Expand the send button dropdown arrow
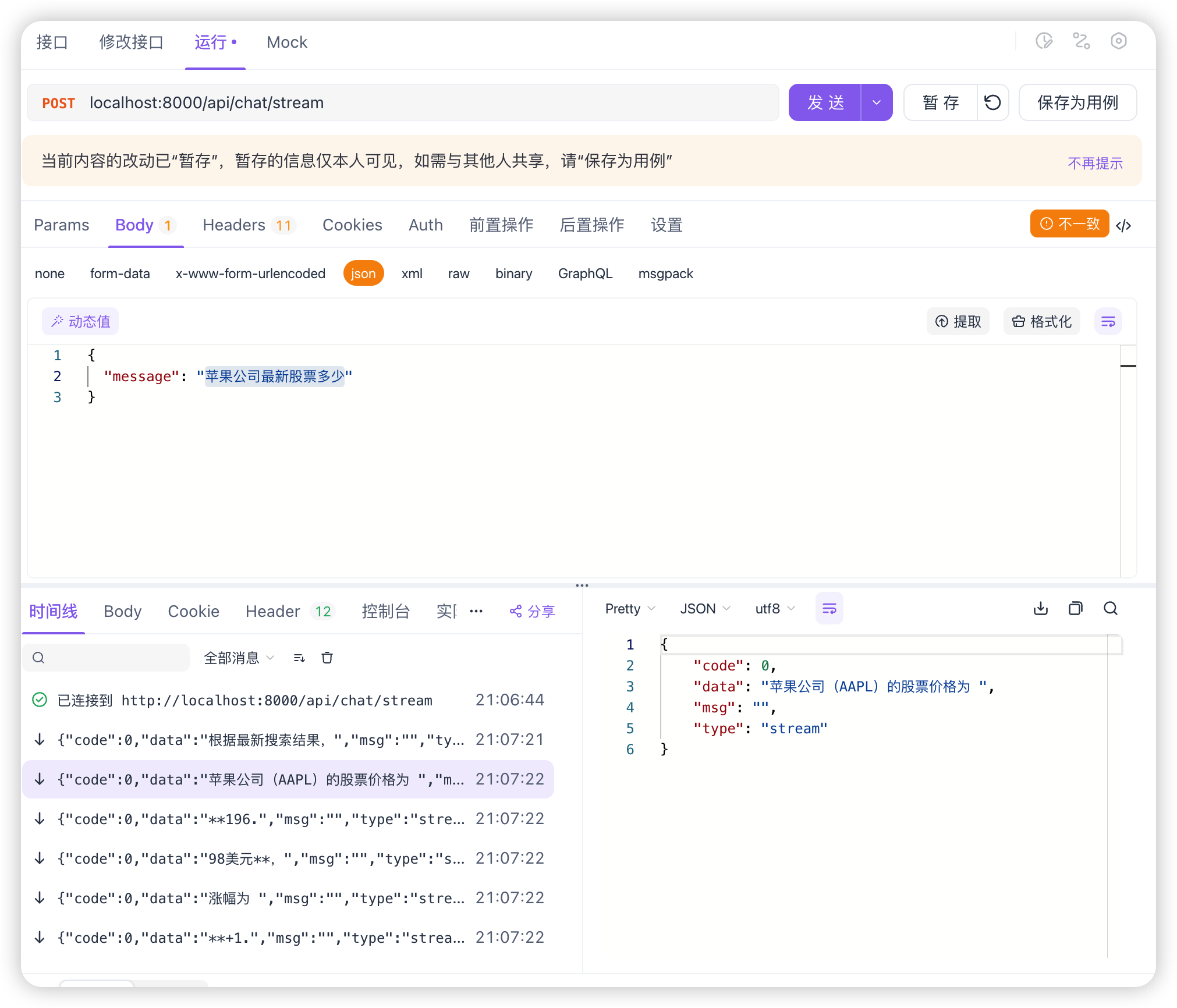This screenshot has height=1008, width=1177. (876, 102)
